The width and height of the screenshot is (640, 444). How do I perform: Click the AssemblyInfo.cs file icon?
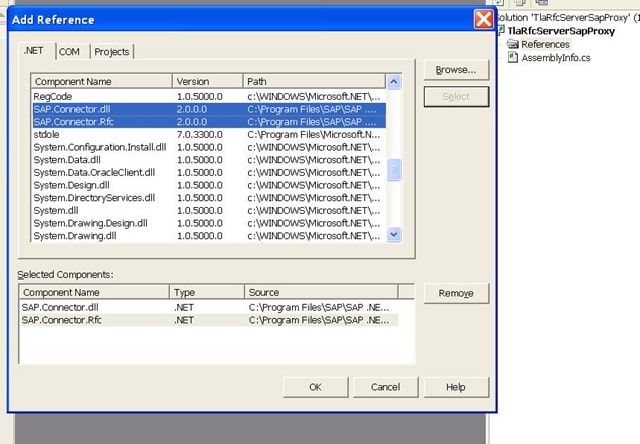(x=513, y=58)
